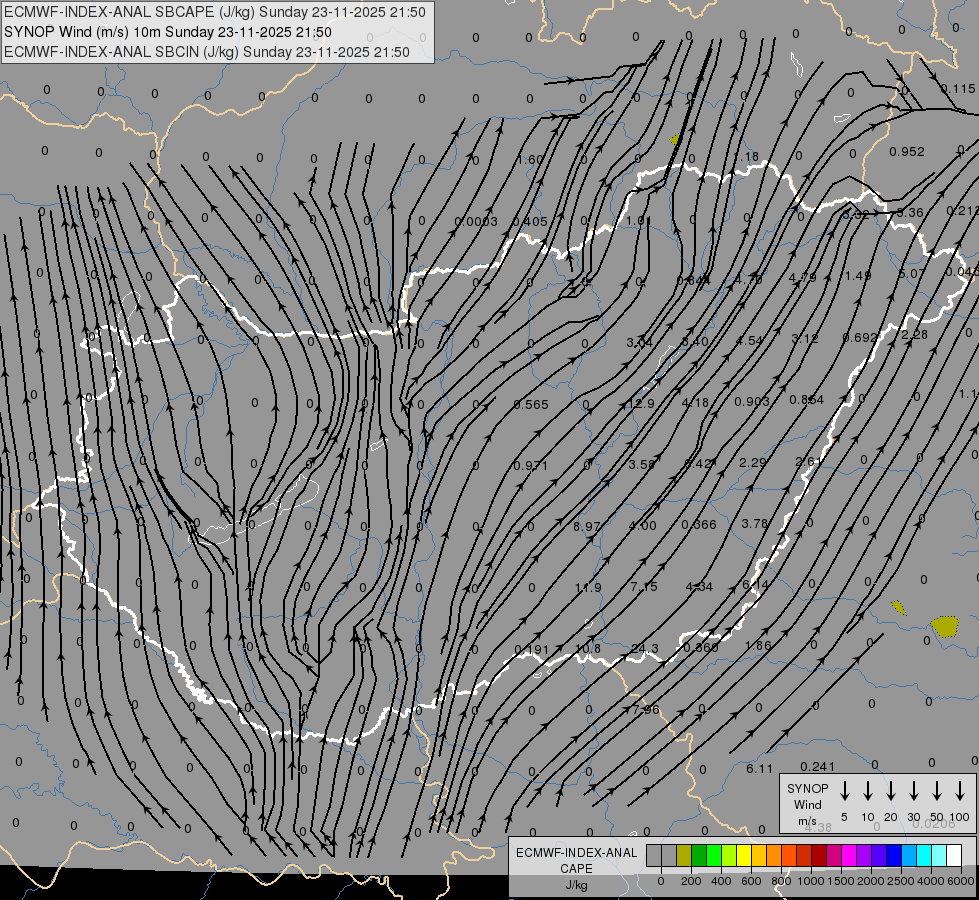
Task: Click the SYNOP Wind 10m title line
Action: 168,32
